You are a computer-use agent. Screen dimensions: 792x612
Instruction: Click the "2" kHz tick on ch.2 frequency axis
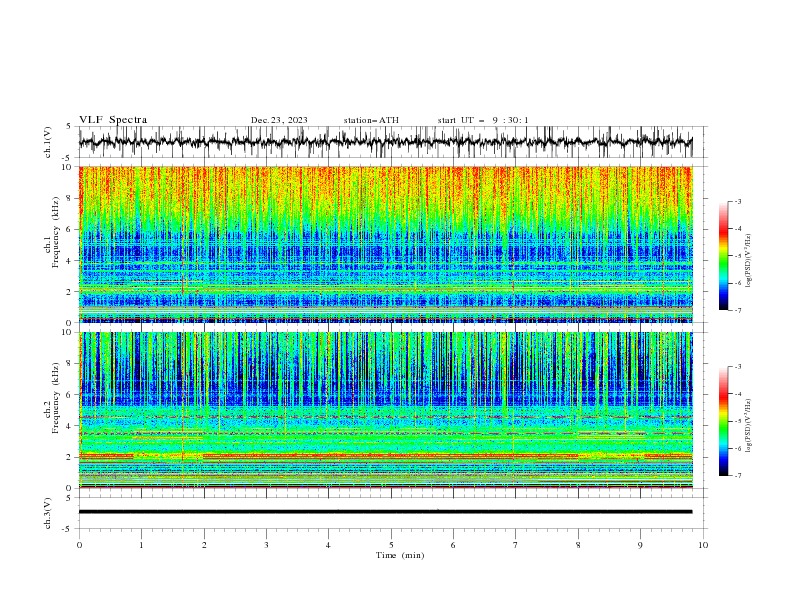pos(69,457)
